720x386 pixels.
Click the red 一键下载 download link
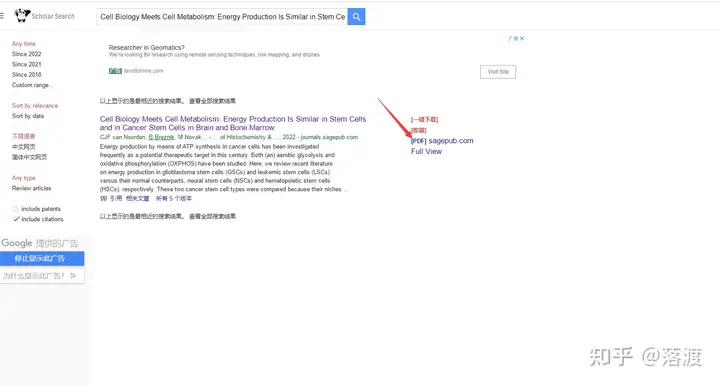point(424,120)
